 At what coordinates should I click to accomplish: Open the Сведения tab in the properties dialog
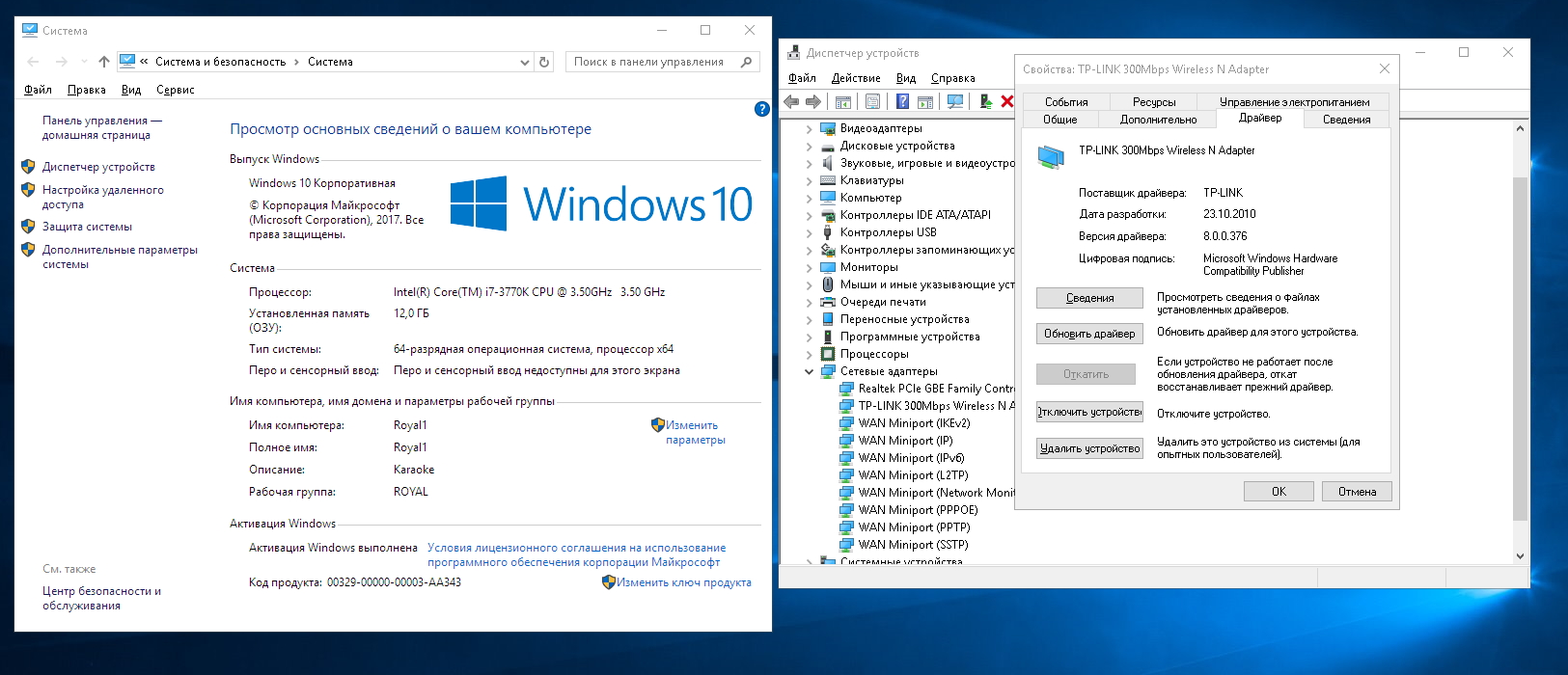coord(1346,120)
